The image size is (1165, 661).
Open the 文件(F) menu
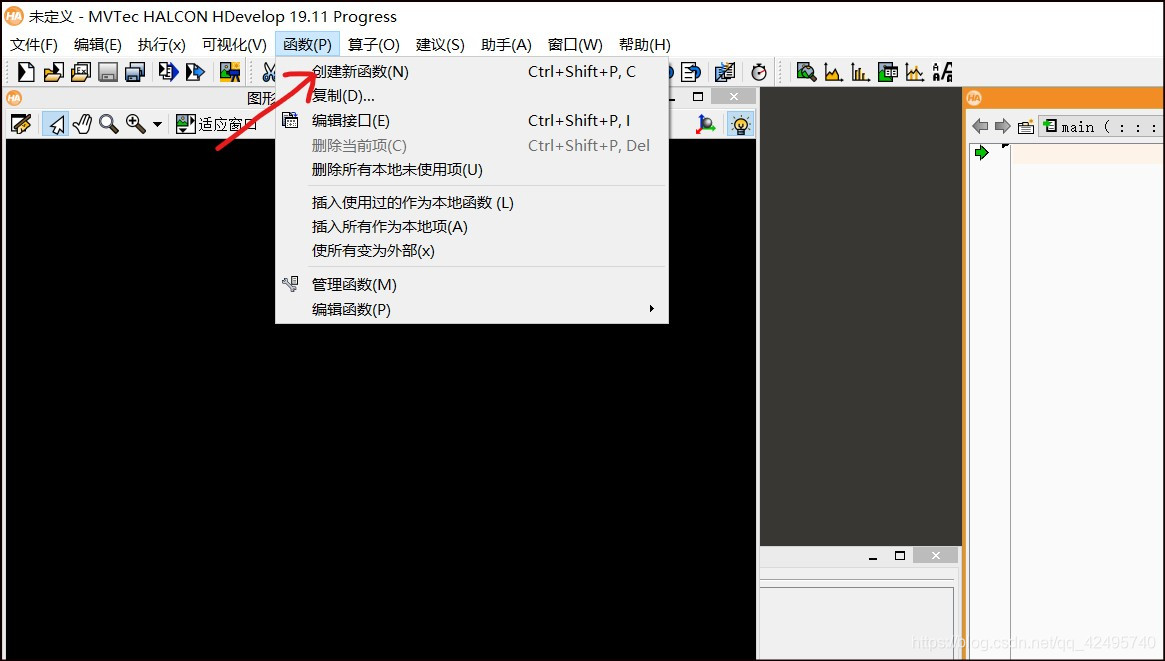pyautogui.click(x=33, y=45)
